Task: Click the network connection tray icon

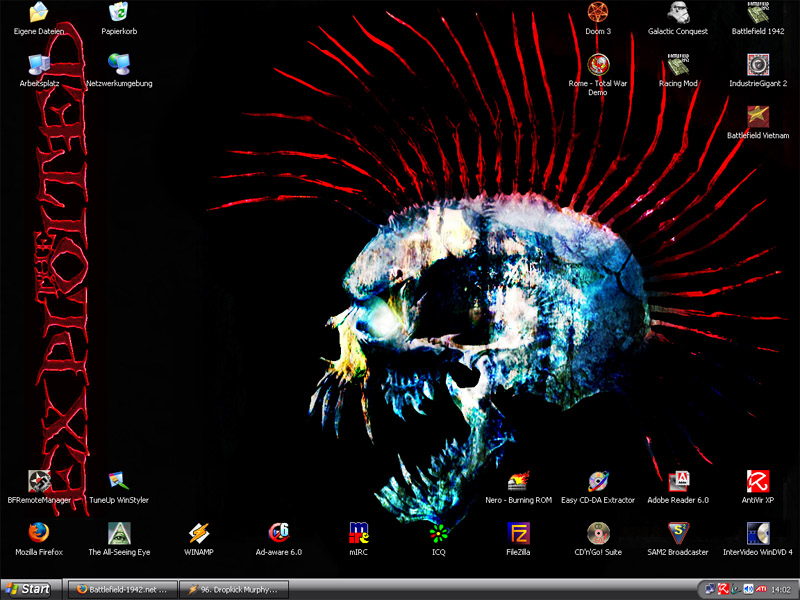Action: click(710, 589)
